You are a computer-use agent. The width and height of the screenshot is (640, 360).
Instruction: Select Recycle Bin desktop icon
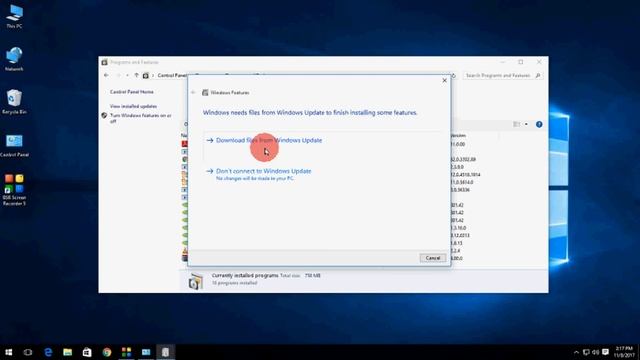[14, 102]
